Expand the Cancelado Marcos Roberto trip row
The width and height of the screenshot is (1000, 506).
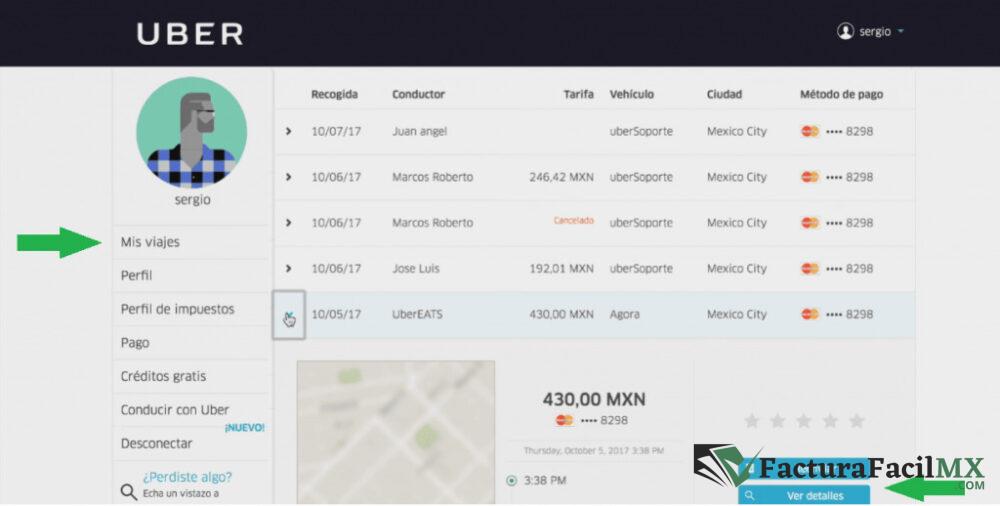pyautogui.click(x=288, y=223)
